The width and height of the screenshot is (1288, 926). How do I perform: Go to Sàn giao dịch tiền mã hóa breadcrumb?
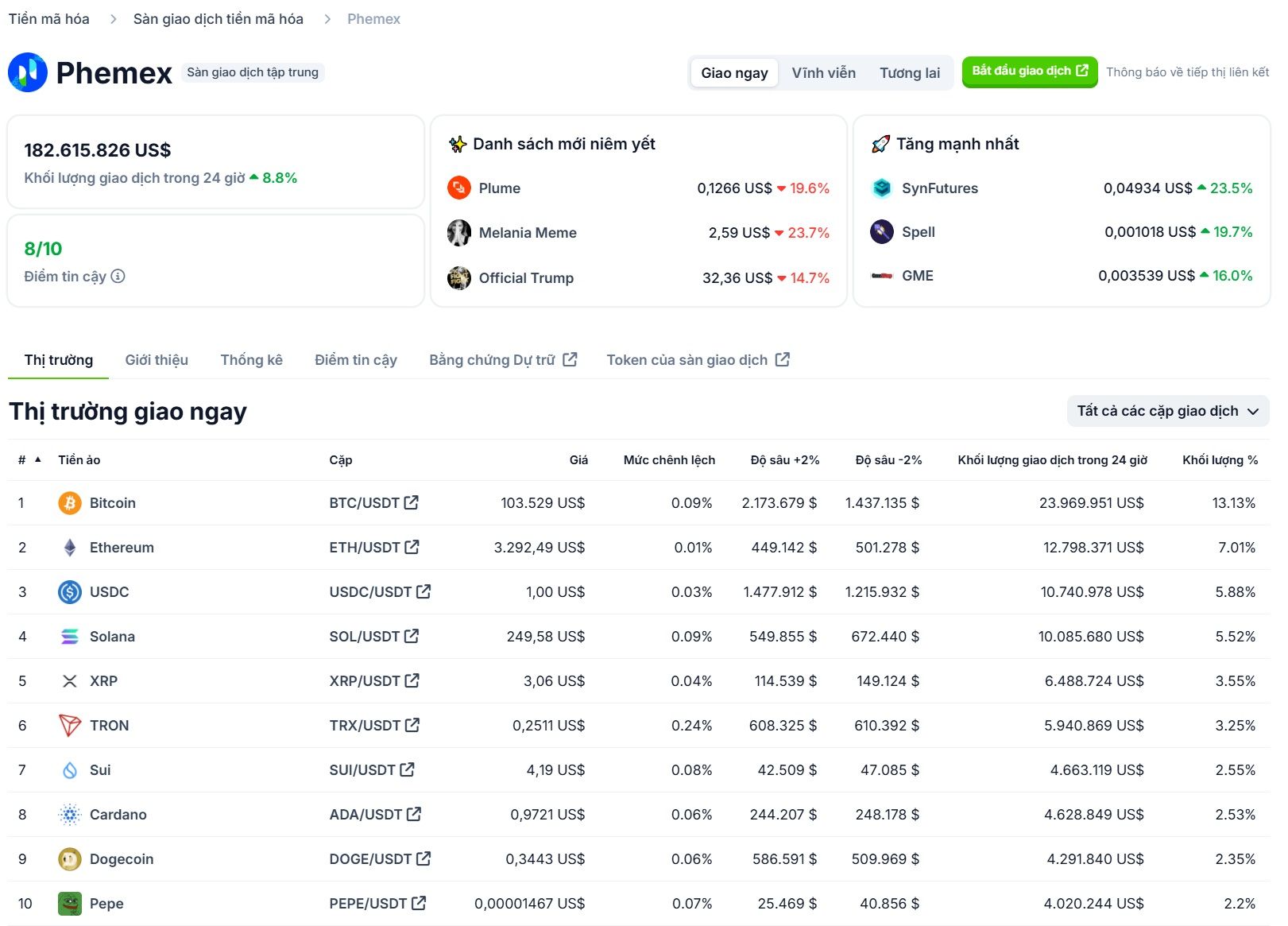point(219,19)
